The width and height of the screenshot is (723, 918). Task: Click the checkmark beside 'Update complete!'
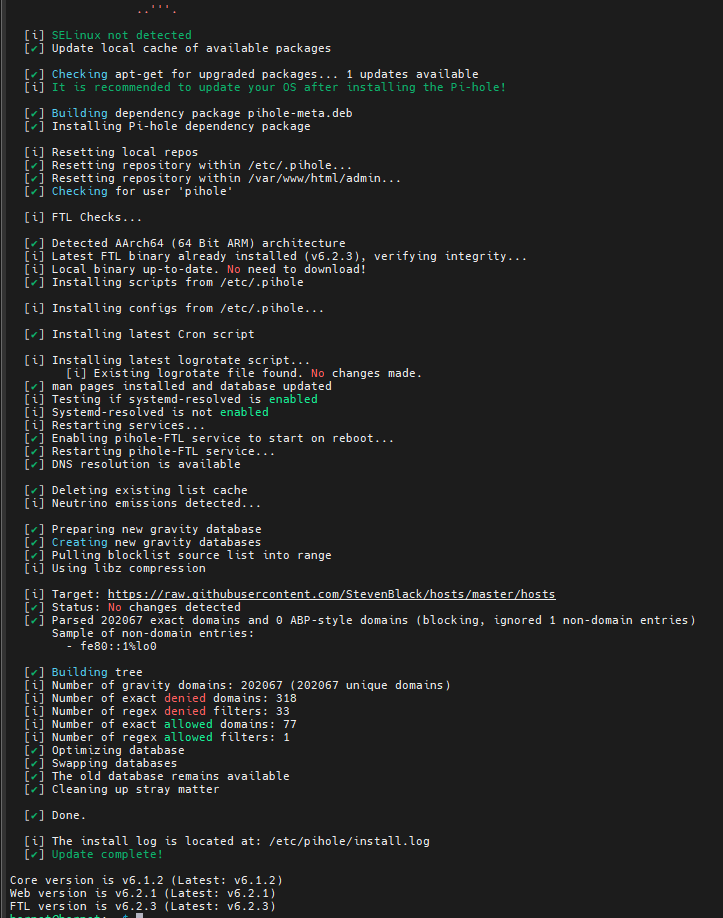(x=34, y=854)
